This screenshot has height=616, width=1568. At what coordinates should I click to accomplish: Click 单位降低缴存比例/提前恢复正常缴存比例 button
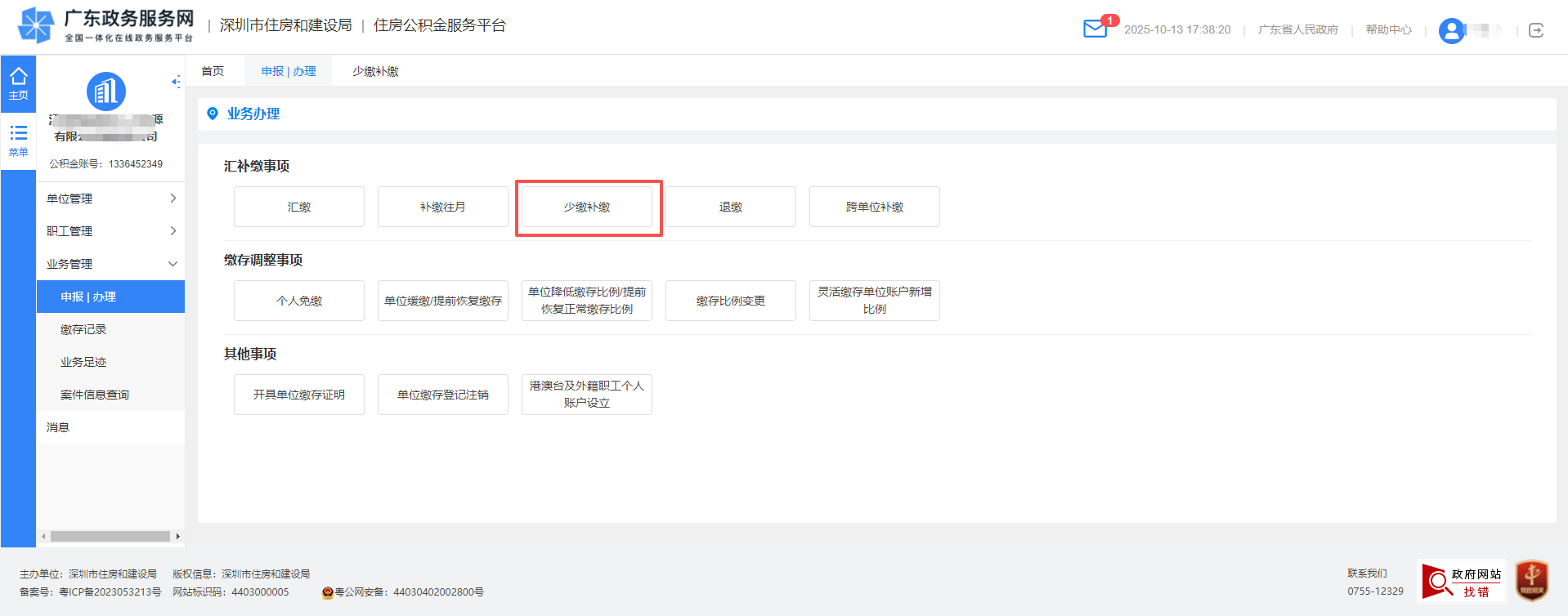(587, 301)
